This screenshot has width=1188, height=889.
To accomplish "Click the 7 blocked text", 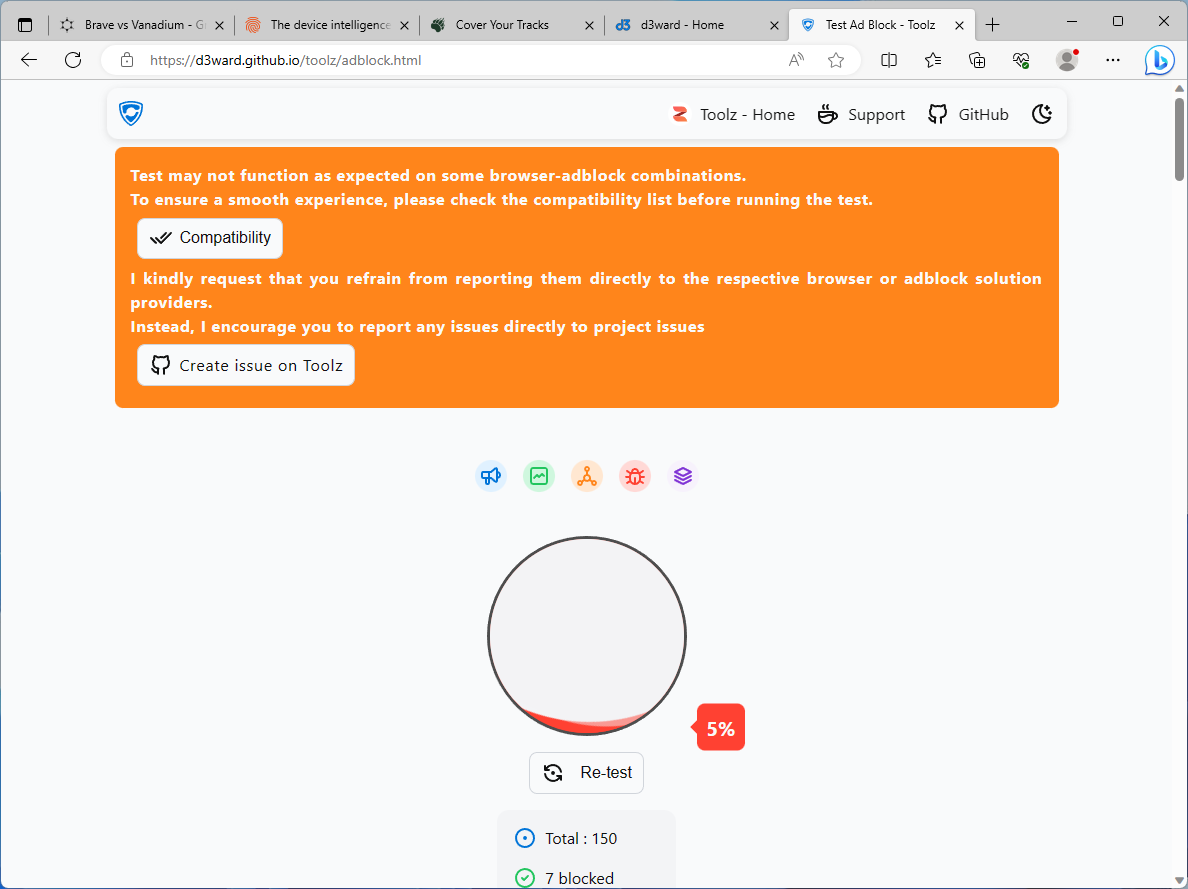I will pyautogui.click(x=580, y=878).
